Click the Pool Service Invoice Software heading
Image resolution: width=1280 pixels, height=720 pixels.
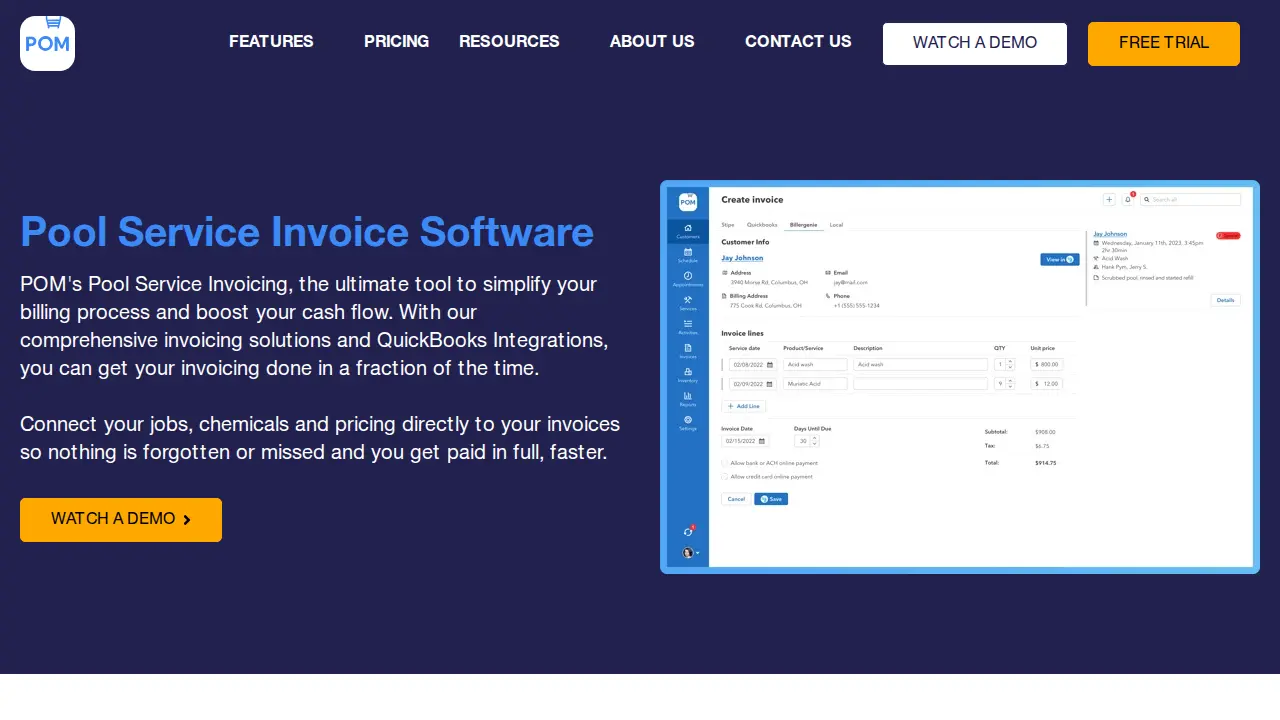point(307,232)
